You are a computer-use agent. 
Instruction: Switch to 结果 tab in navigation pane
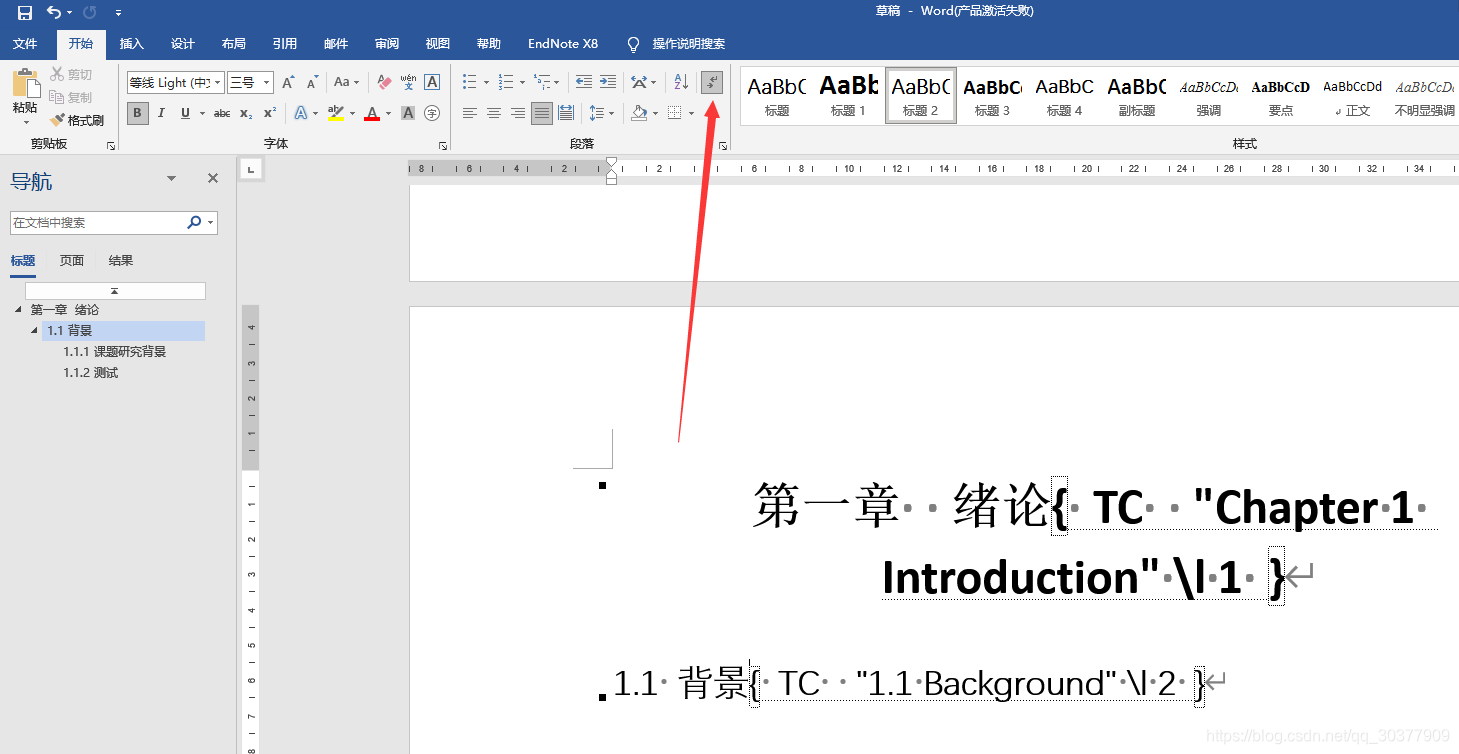121,260
